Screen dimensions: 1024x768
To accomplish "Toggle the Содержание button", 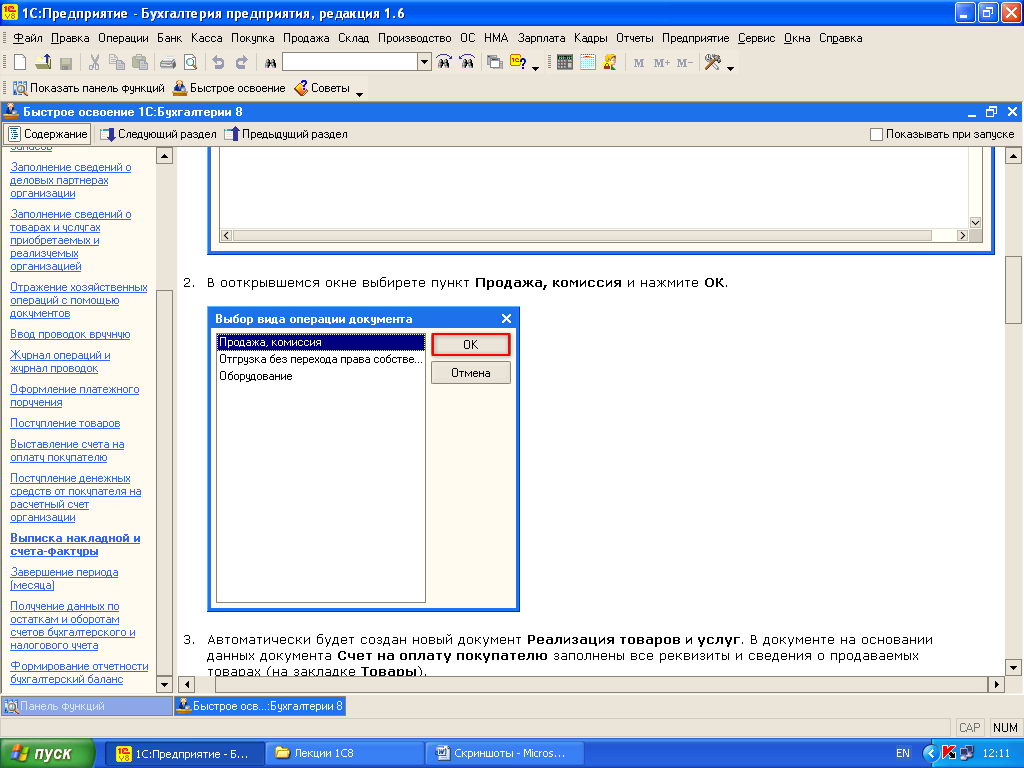I will coord(48,134).
